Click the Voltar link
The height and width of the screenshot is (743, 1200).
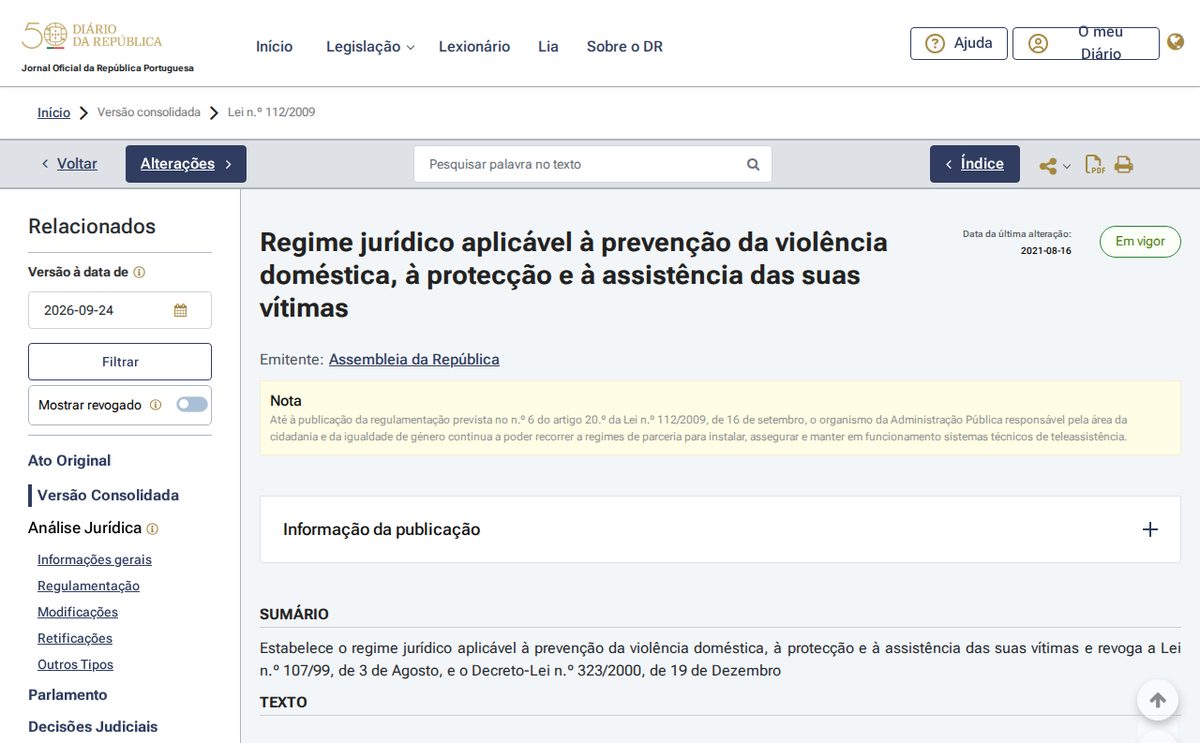coord(69,164)
